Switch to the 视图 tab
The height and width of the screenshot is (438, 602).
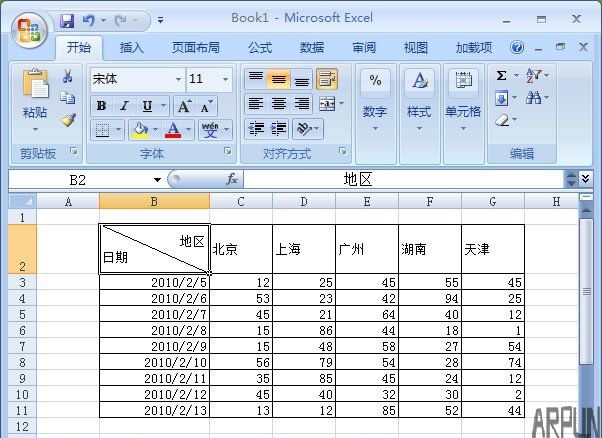(x=416, y=48)
